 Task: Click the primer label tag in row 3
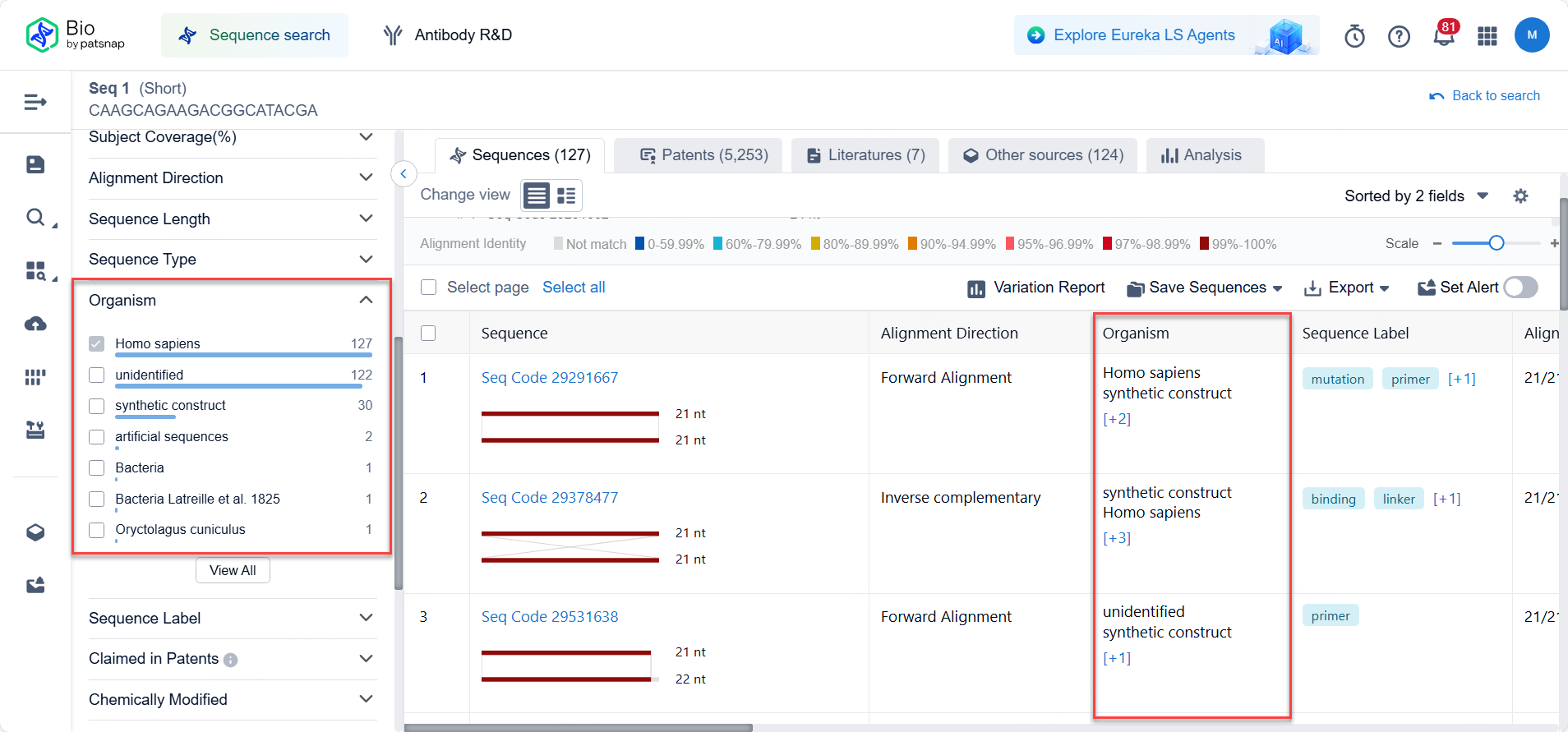(1330, 616)
